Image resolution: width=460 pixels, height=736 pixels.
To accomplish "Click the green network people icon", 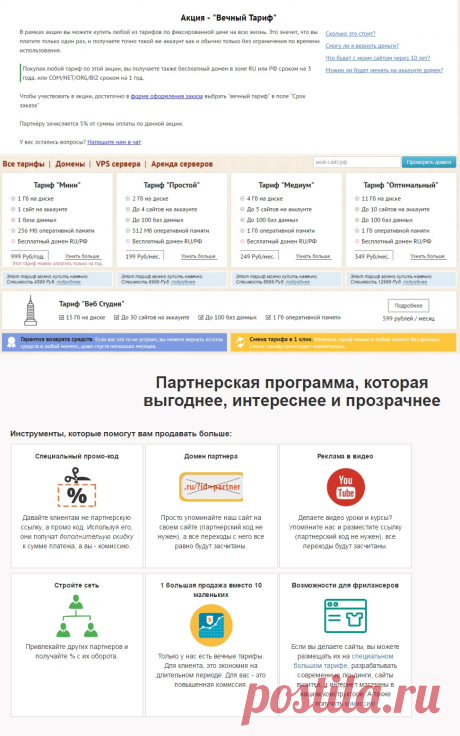I will click(77, 615).
